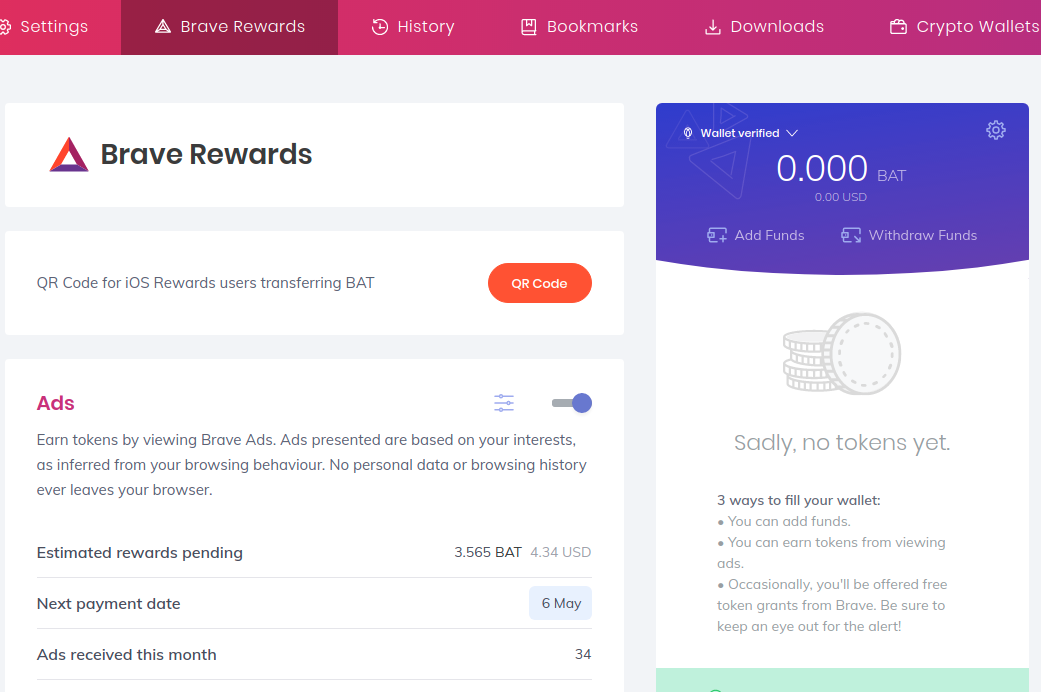Select the Withdraw Funds link

click(922, 236)
